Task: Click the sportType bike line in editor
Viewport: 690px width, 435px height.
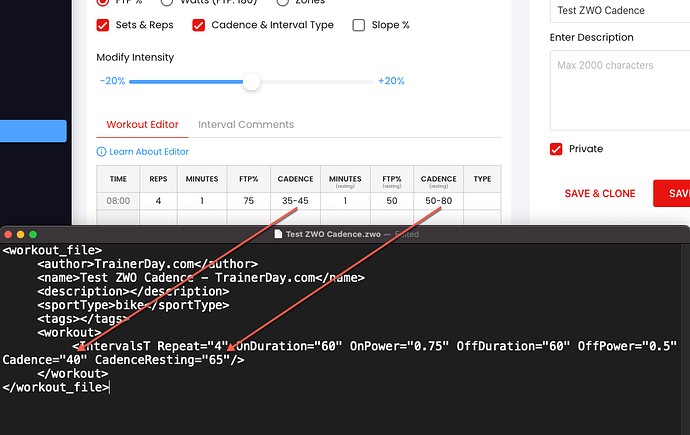Action: 133,305
